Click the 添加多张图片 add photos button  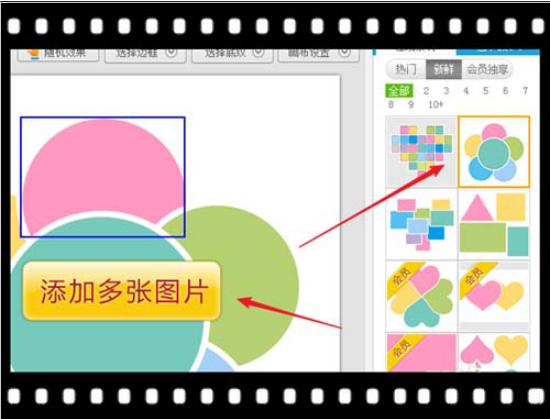tap(121, 291)
